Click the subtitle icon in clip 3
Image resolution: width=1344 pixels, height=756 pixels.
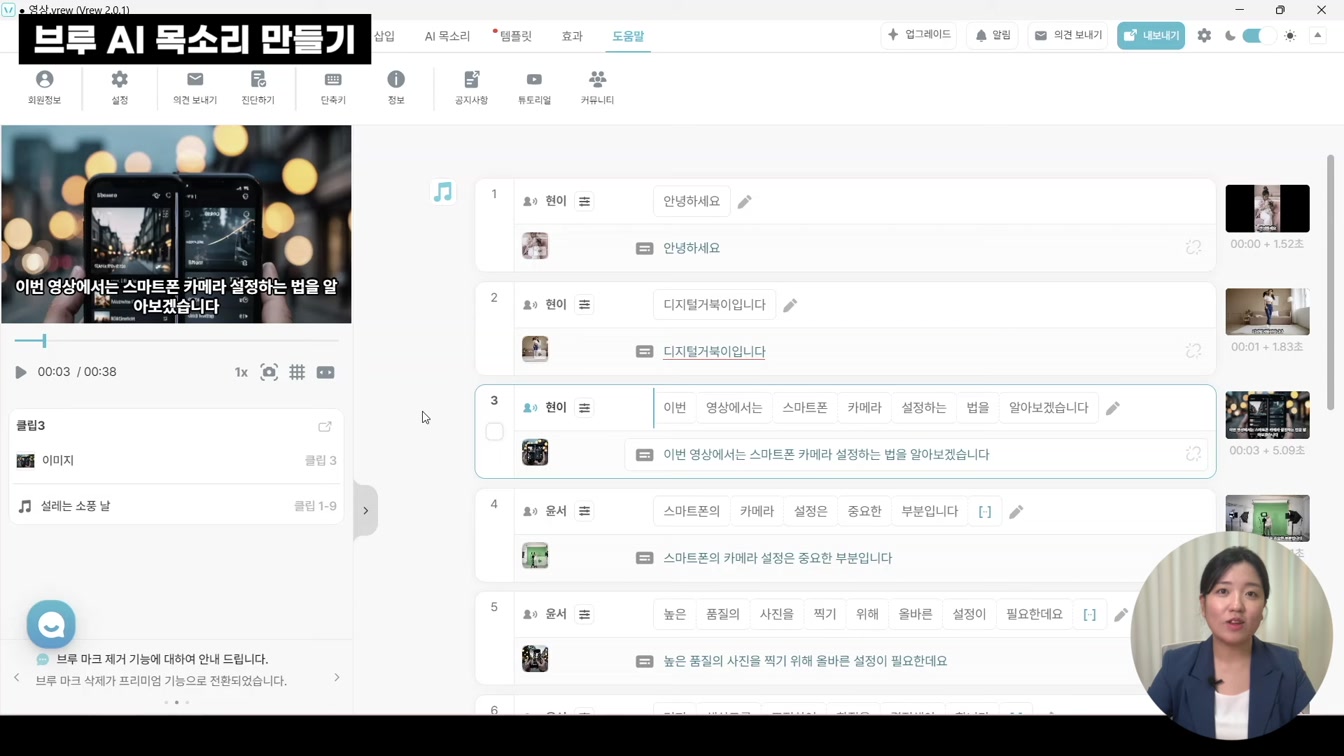(645, 455)
